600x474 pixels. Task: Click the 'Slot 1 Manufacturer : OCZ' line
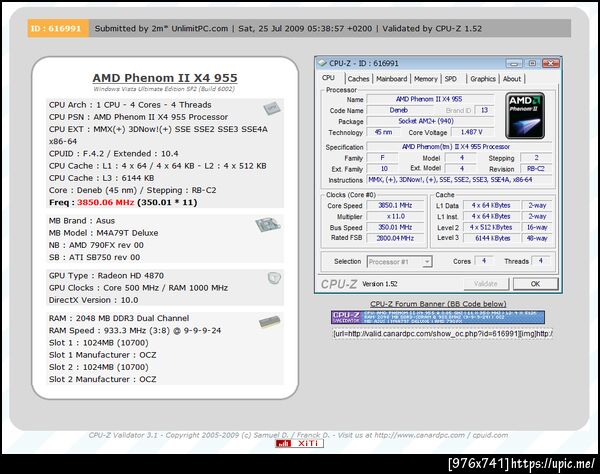[103, 355]
